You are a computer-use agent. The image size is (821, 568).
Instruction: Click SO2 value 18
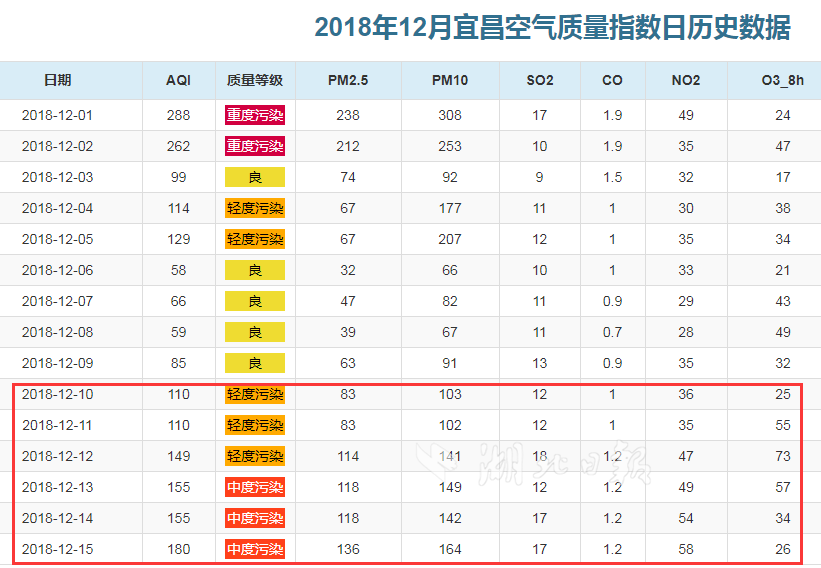tap(540, 456)
